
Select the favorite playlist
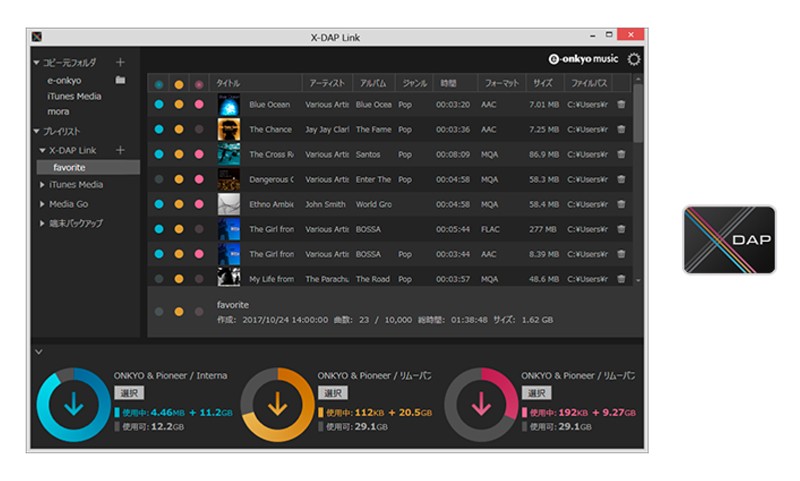click(88, 167)
